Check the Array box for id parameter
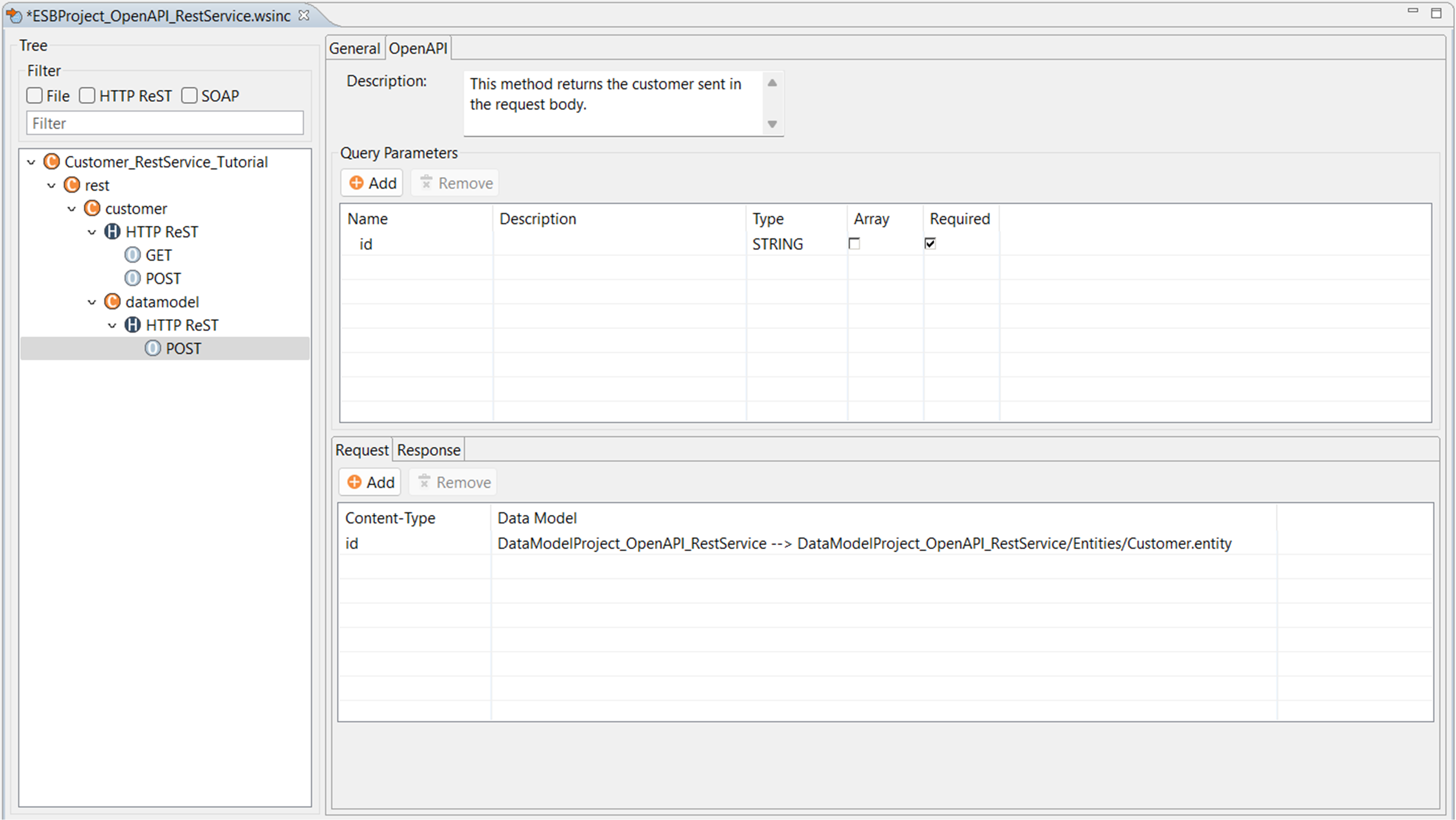This screenshot has width=1456, height=820. (x=854, y=244)
